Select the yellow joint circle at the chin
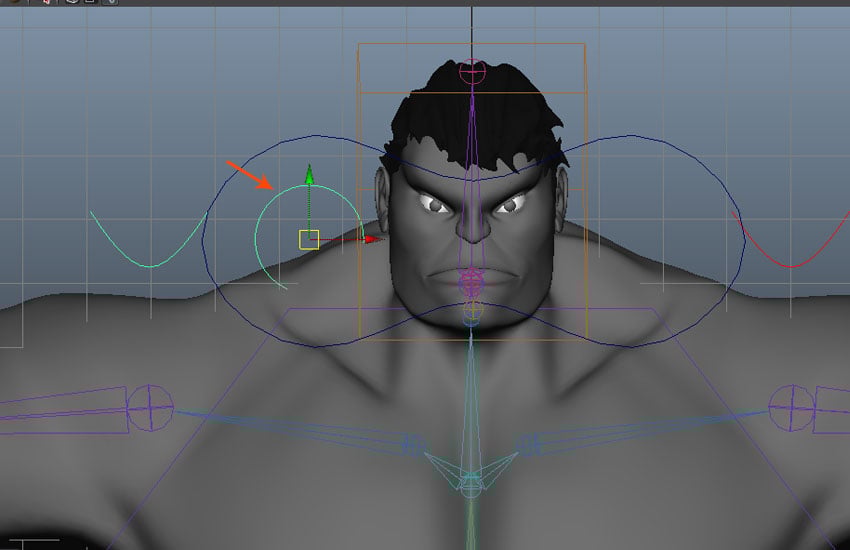Image resolution: width=850 pixels, height=550 pixels. 473,311
